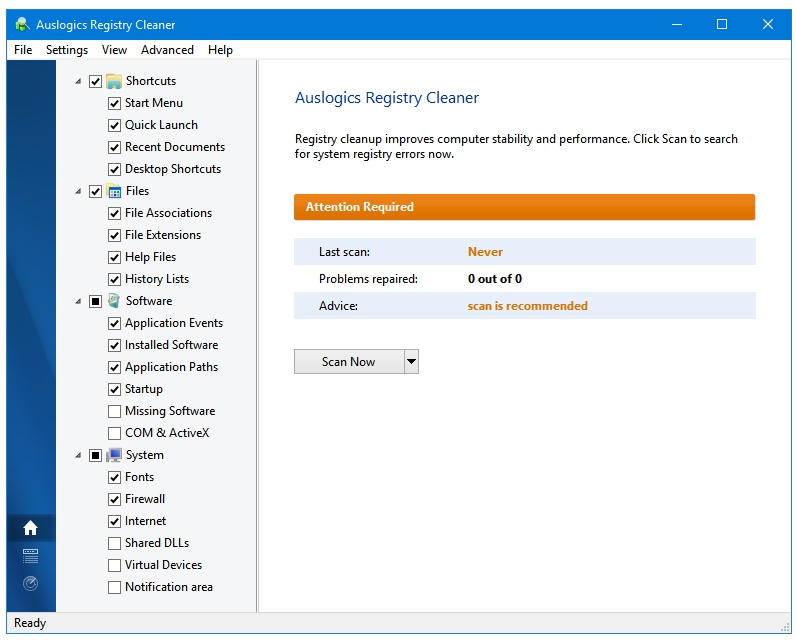
Task: Click the 'Problems repaired:' label
Action: click(x=368, y=279)
